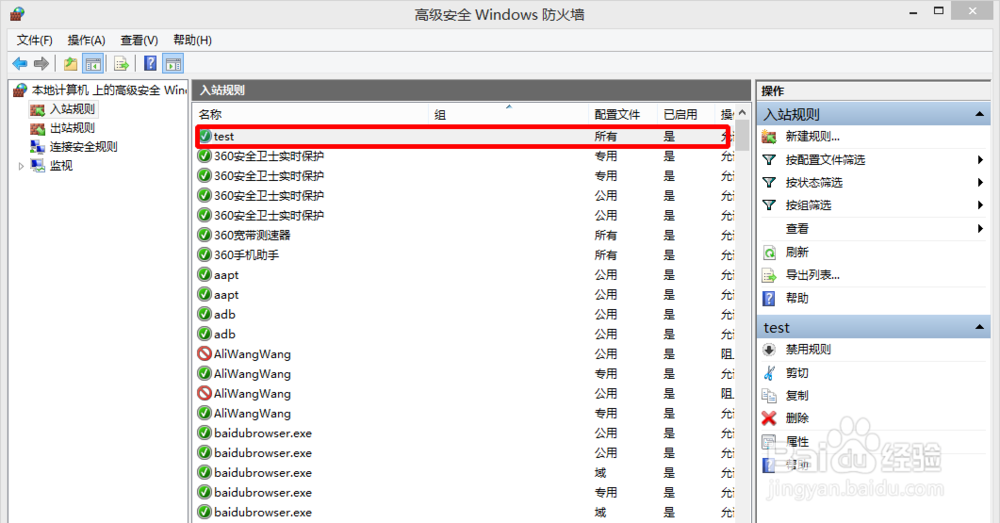Sort by the 组 column header
Image resolution: width=1000 pixels, height=523 pixels.
tap(508, 115)
